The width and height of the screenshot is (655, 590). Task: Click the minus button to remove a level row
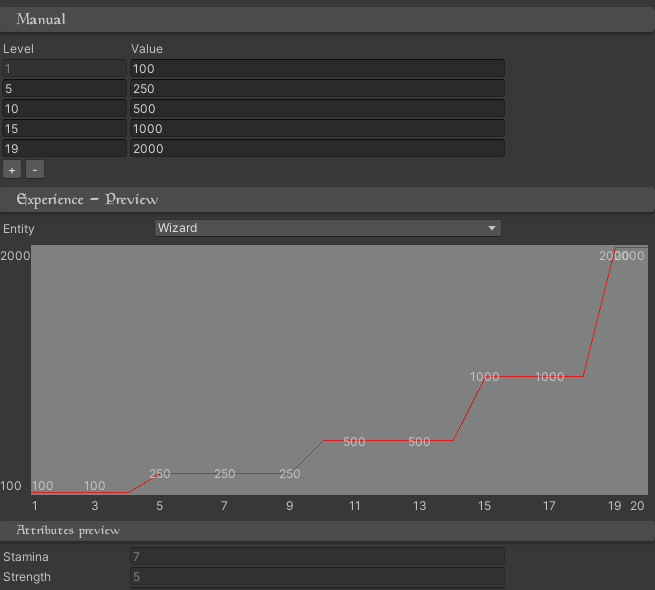[34, 169]
